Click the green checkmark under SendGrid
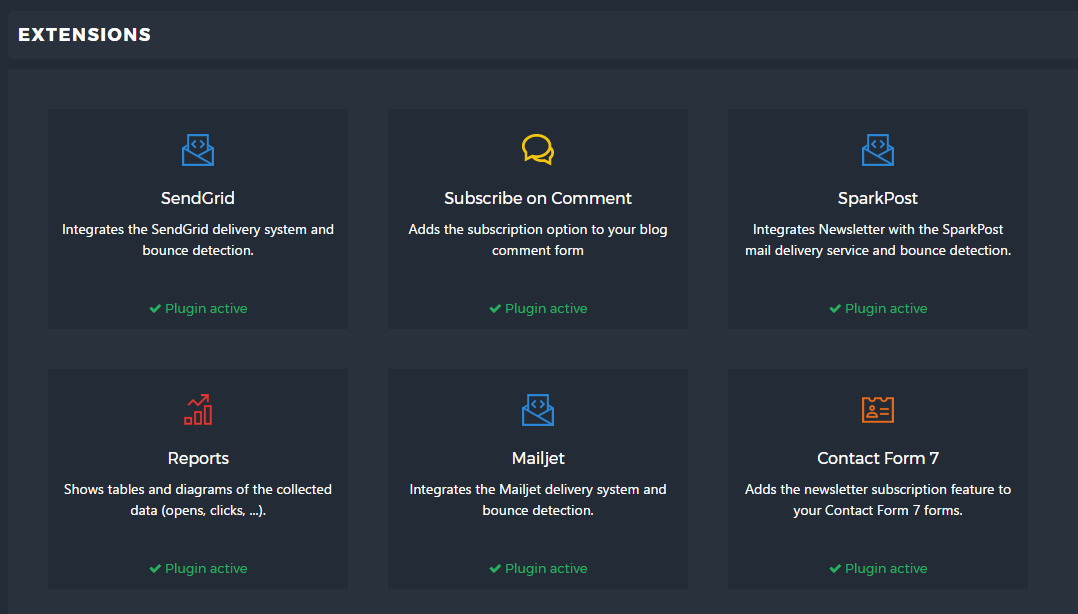This screenshot has height=614, width=1078. pyautogui.click(x=155, y=309)
